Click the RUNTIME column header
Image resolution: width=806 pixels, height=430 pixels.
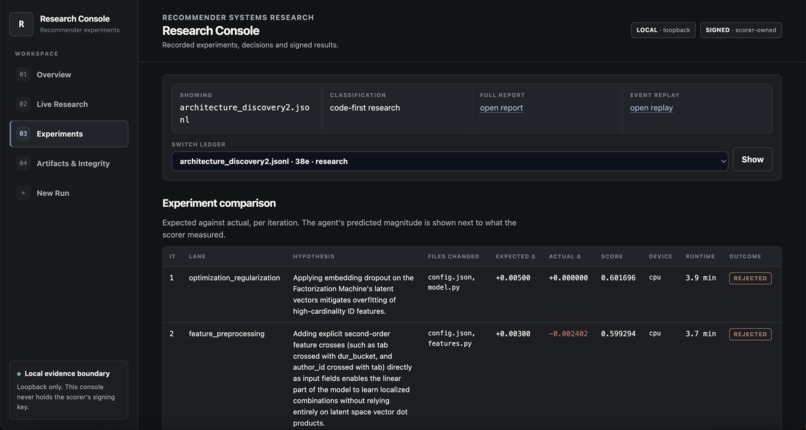click(x=700, y=256)
